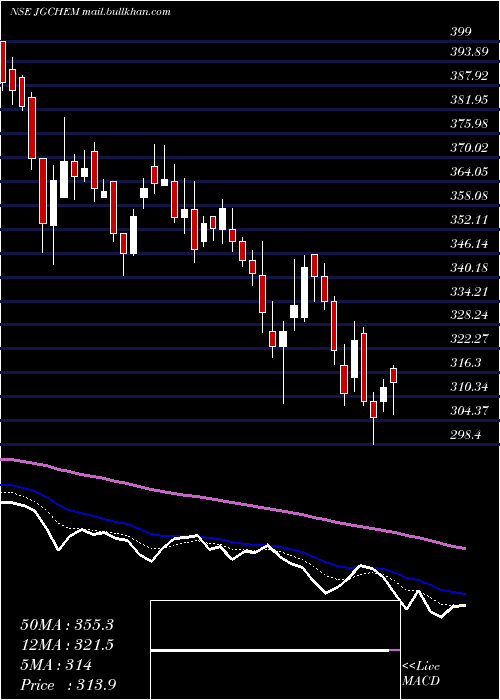The image size is (500, 700).
Task: Click the <<Live MACD label
Action: coord(421,674)
